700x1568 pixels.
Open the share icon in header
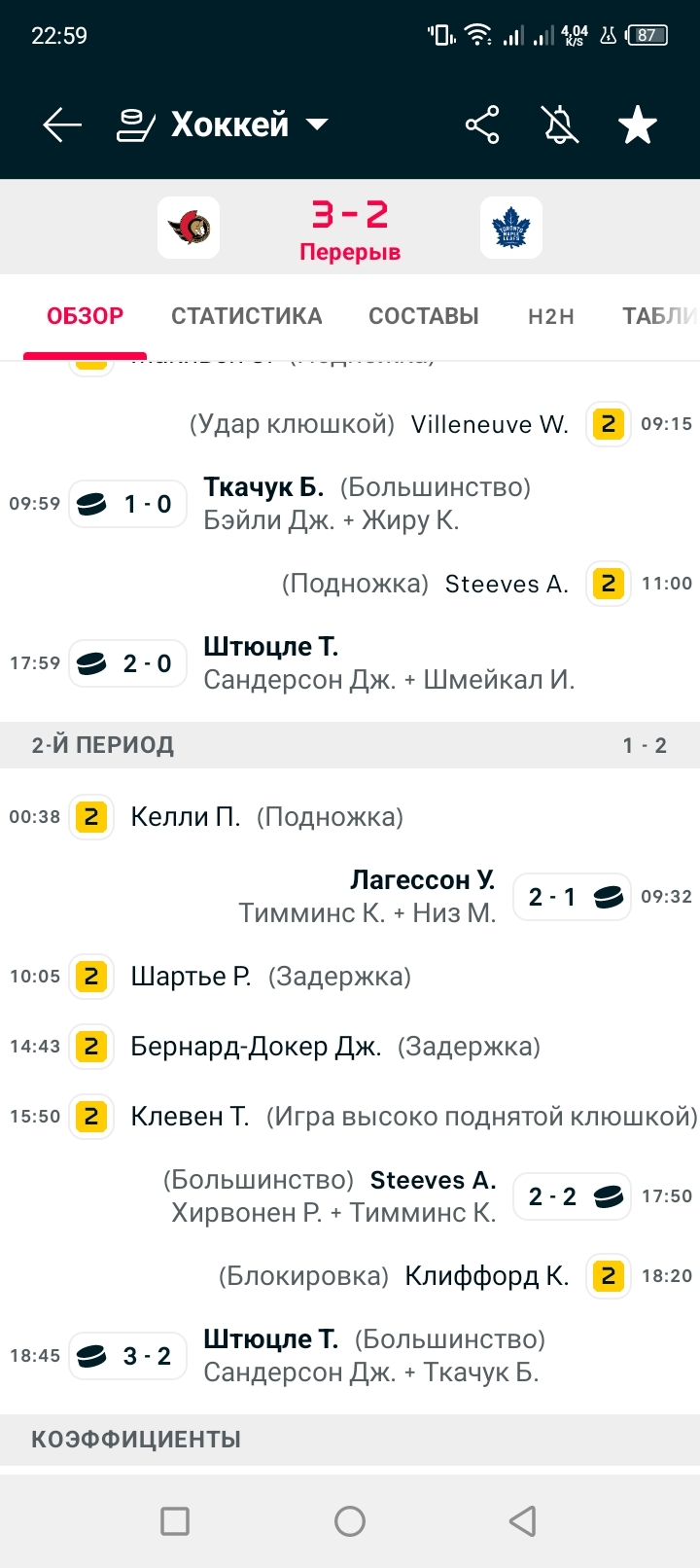point(482,125)
